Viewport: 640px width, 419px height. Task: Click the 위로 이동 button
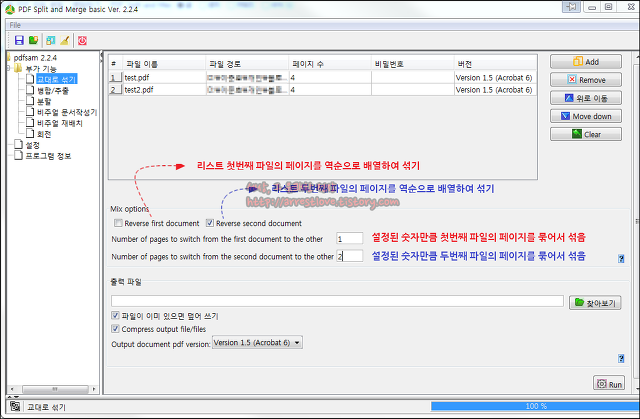click(586, 98)
